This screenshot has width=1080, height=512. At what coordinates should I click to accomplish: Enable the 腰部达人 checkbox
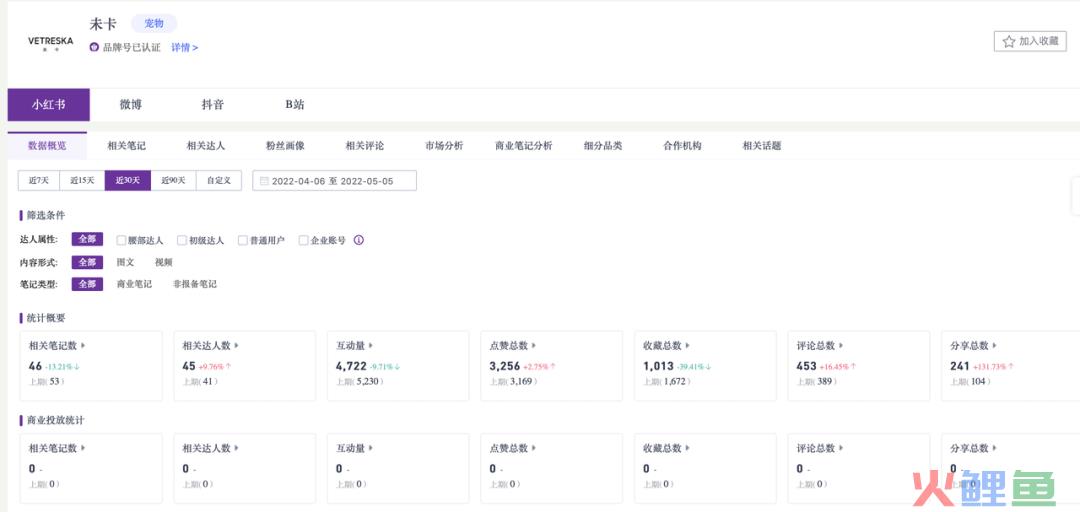point(121,240)
